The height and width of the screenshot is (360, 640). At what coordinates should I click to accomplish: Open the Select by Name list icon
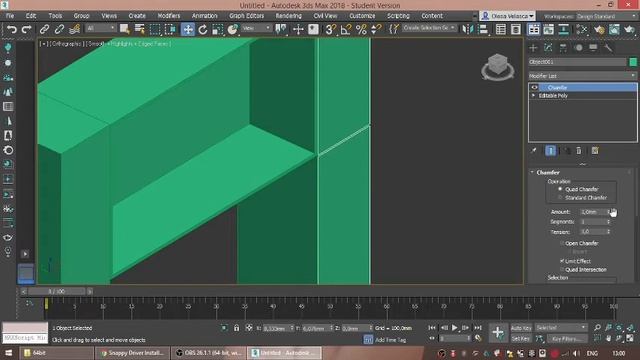tap(140, 29)
